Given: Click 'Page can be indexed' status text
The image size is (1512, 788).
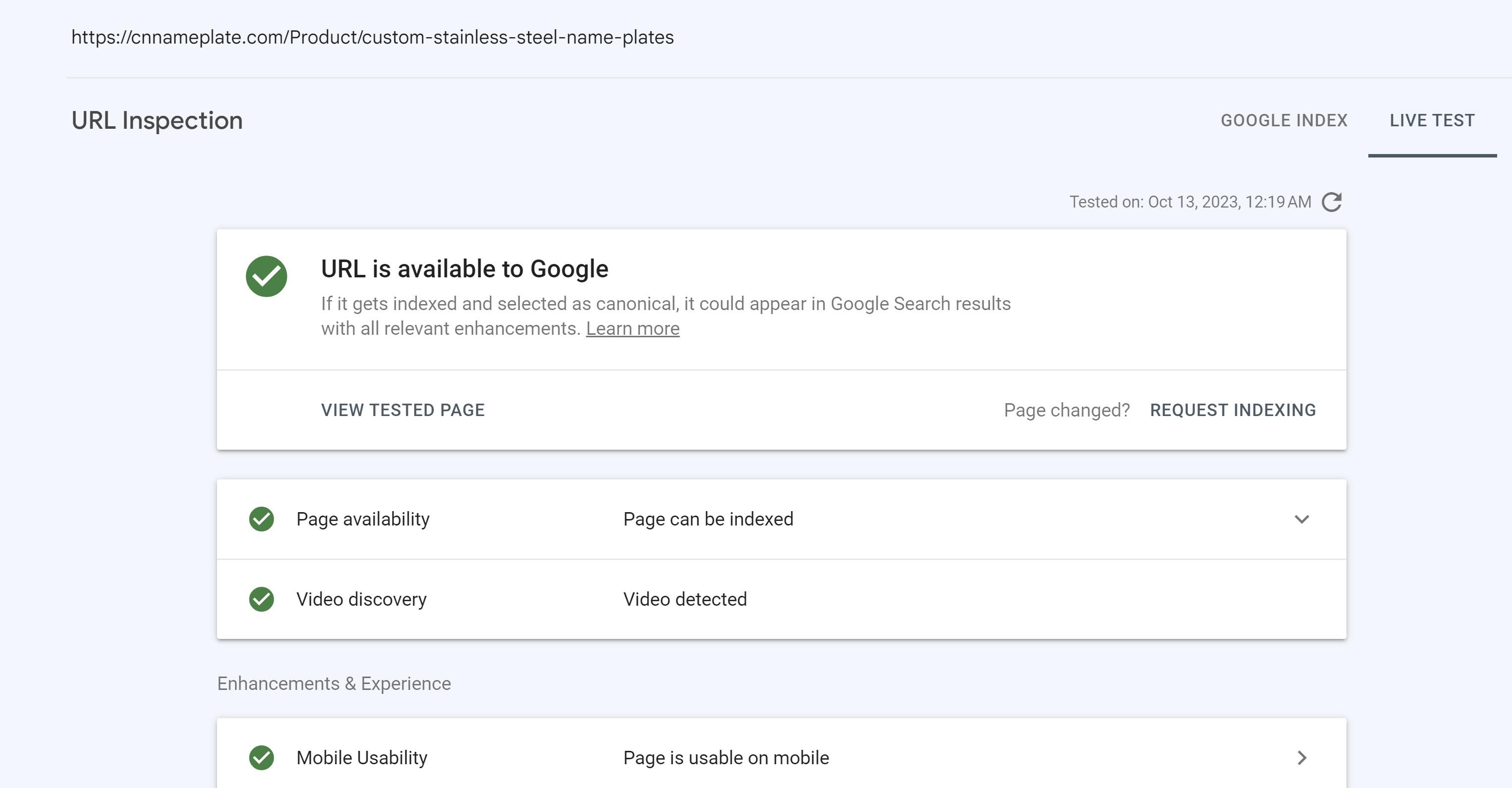Looking at the screenshot, I should point(708,519).
